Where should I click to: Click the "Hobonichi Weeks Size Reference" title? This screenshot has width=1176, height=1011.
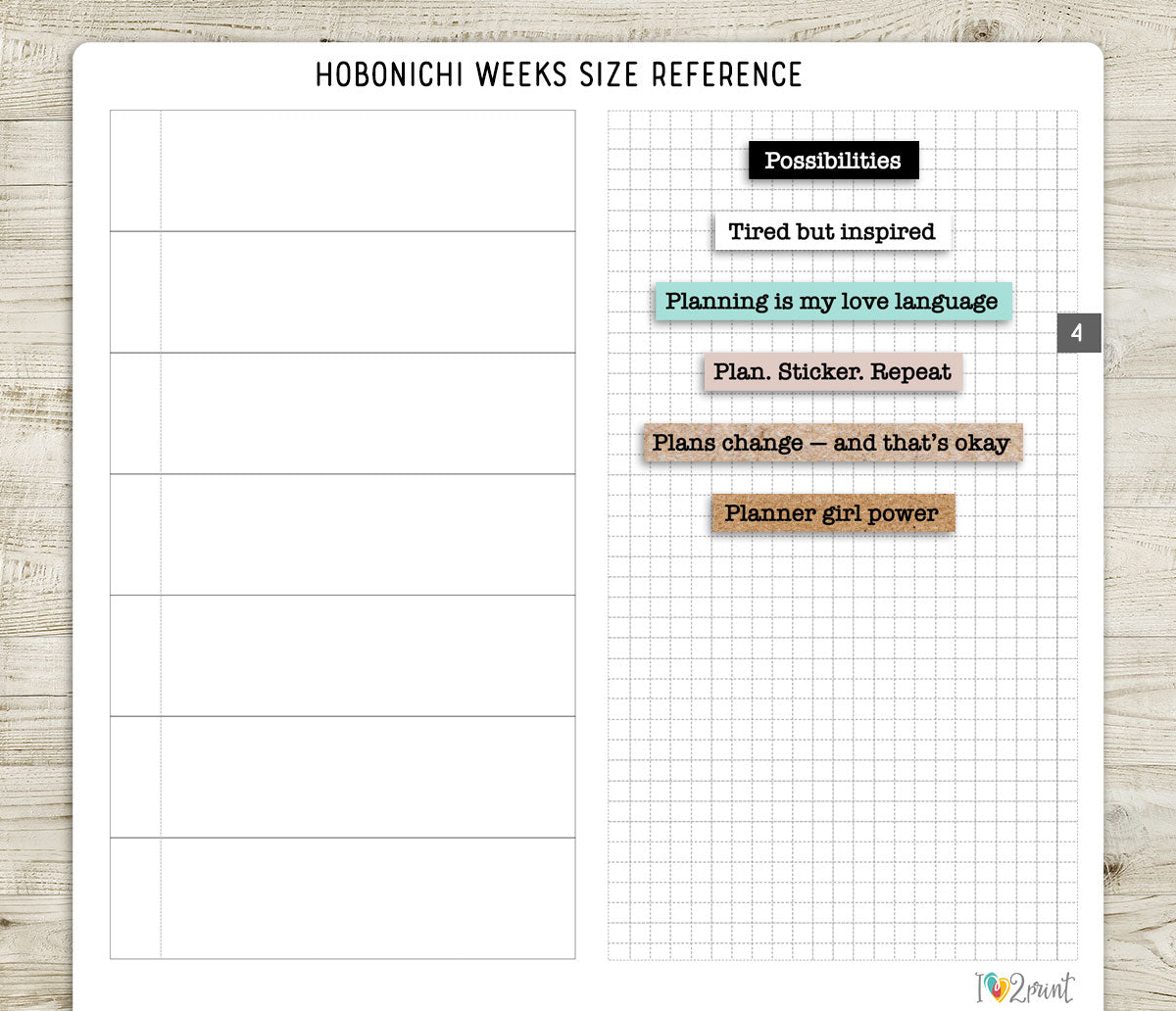tap(559, 74)
